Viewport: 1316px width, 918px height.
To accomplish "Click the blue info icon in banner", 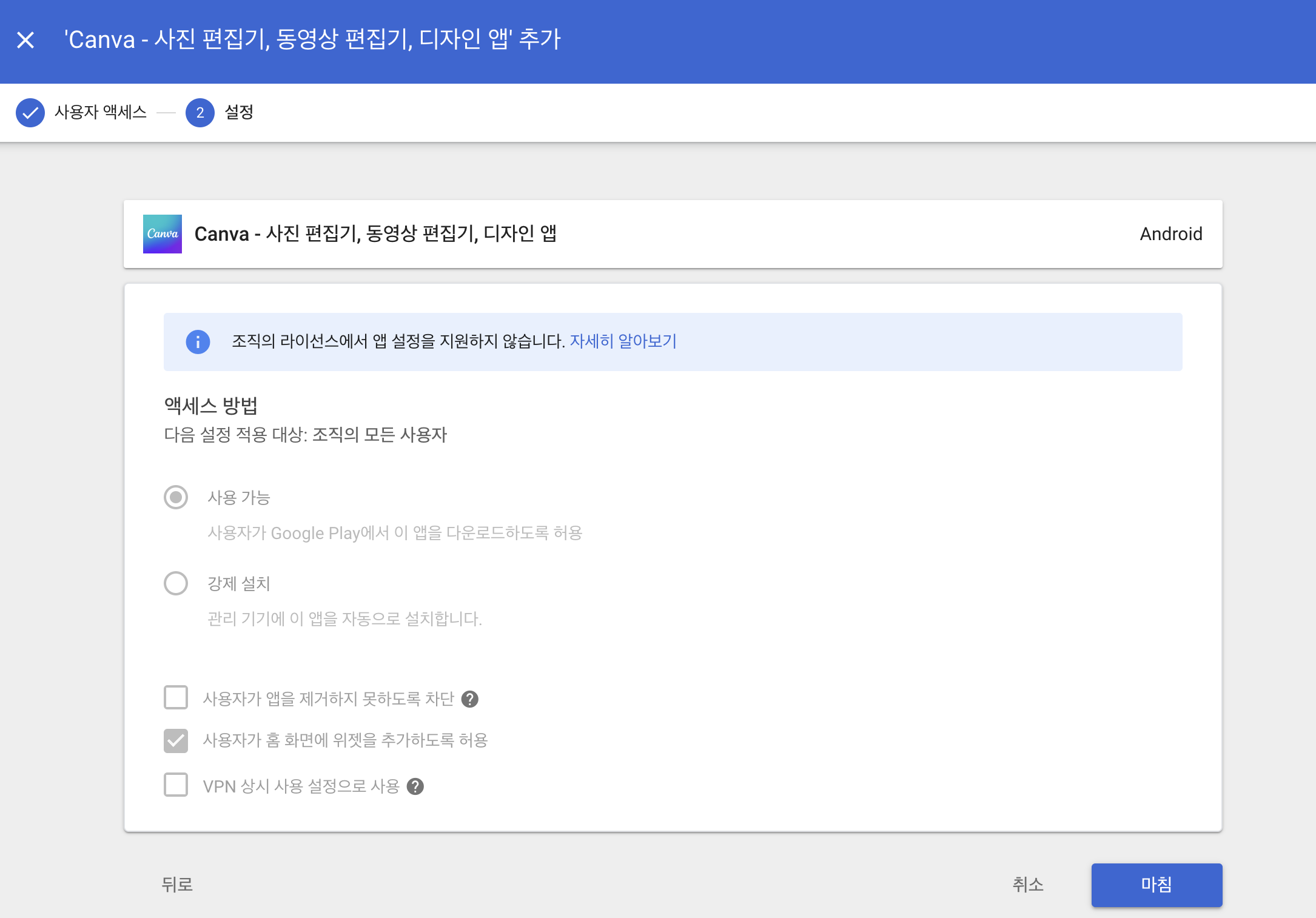I will pyautogui.click(x=198, y=342).
